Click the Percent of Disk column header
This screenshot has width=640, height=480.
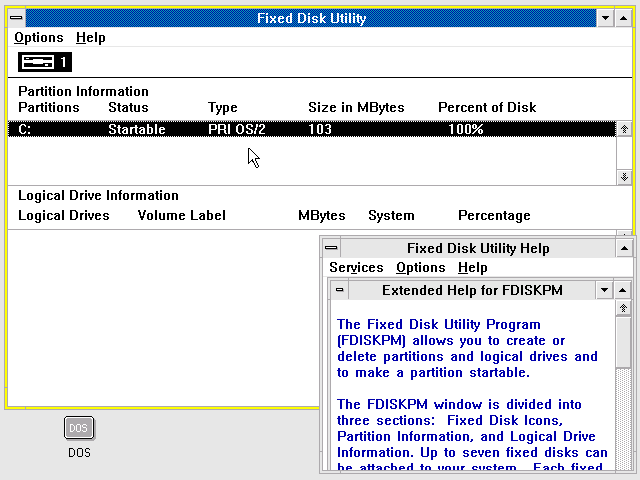pos(487,107)
